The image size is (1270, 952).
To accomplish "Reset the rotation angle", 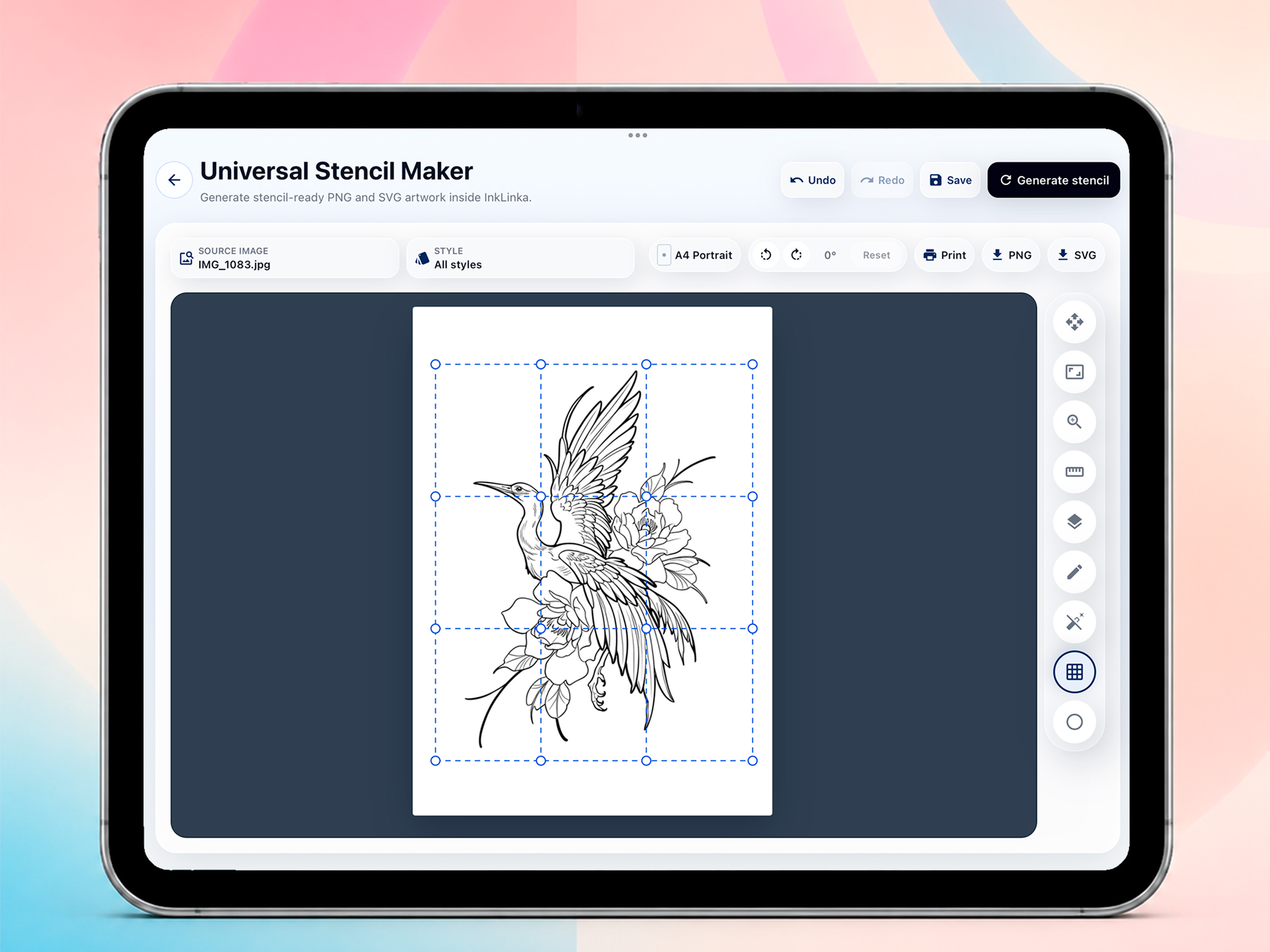I will point(876,256).
